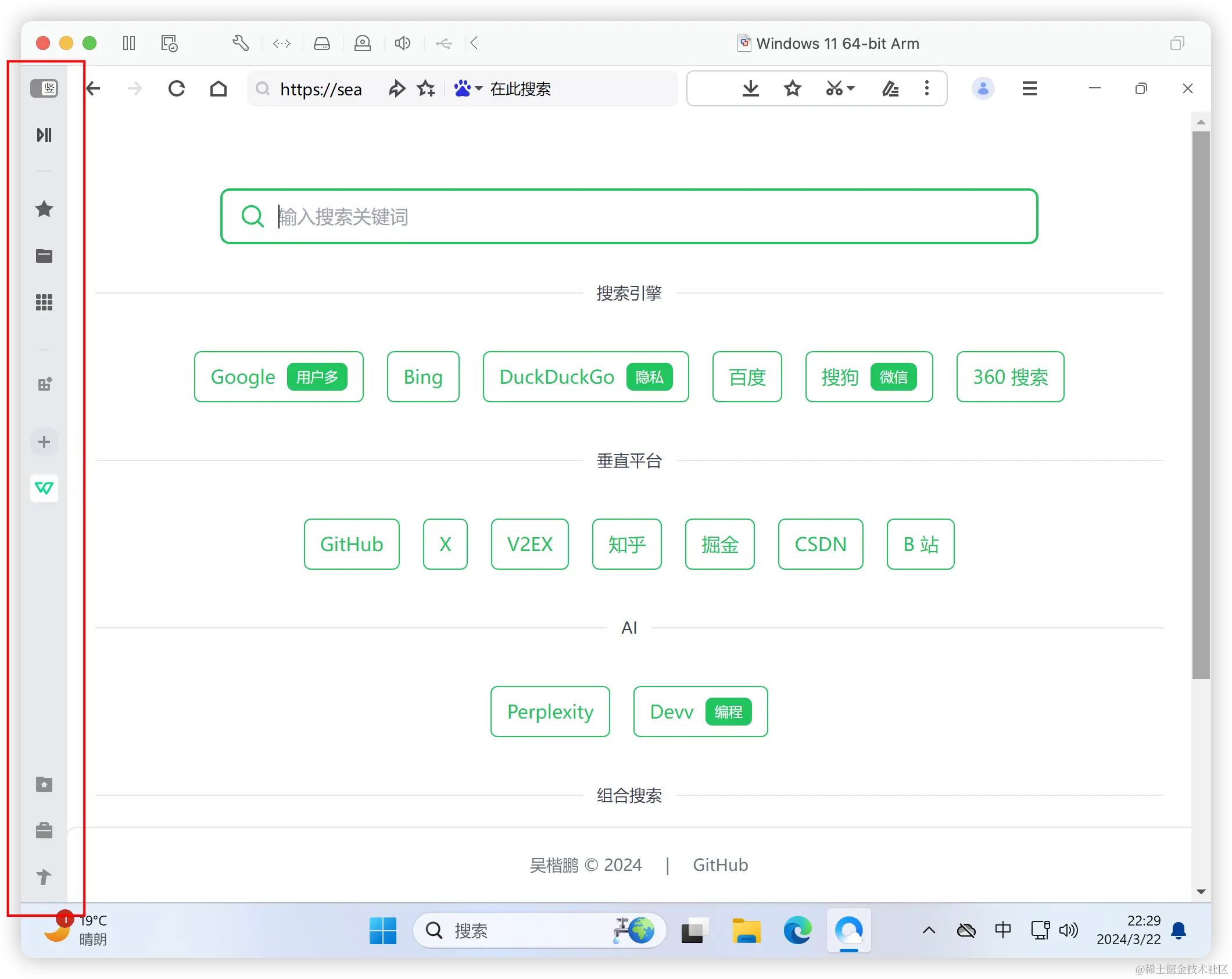Choose the X platform button

[445, 544]
